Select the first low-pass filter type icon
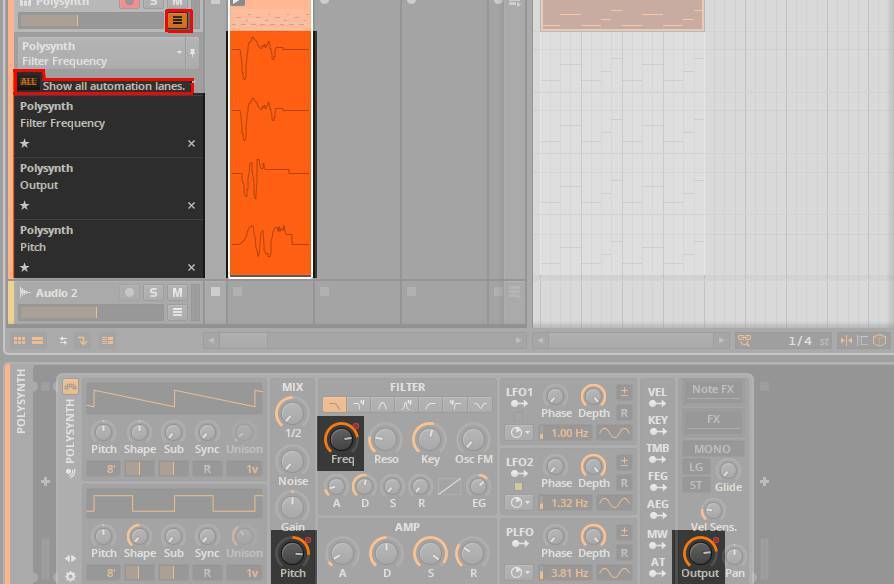The width and height of the screenshot is (894, 584). (x=333, y=405)
